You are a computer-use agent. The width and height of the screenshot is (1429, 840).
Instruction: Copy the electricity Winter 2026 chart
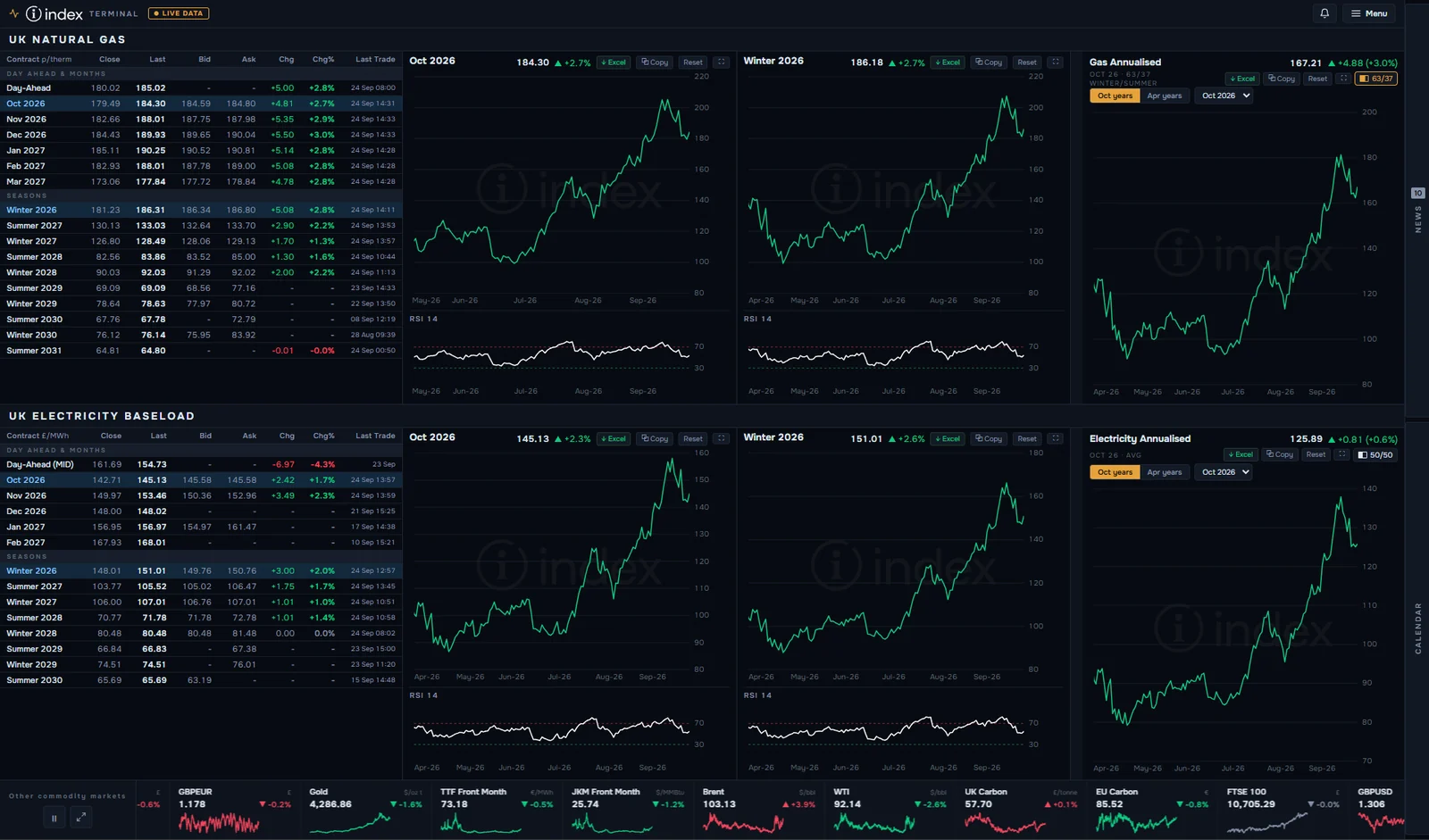coord(989,439)
